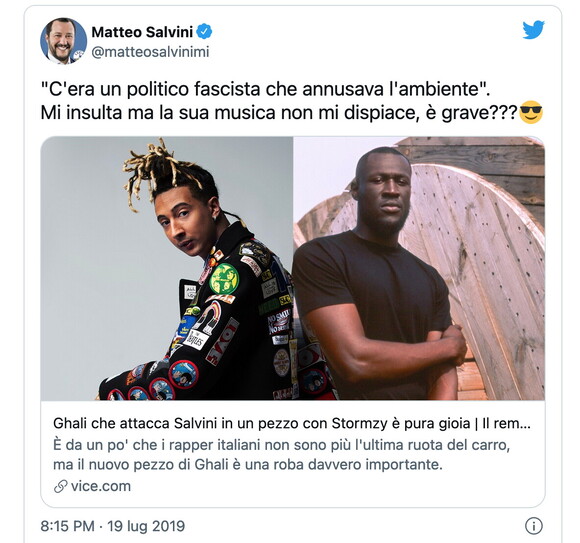Image resolution: width=580 pixels, height=543 pixels.
Task: Click the right photo with black t-shirt
Action: pos(419,269)
